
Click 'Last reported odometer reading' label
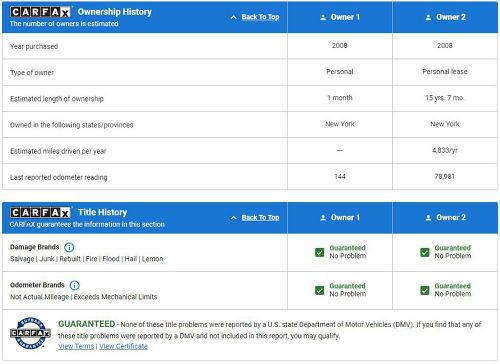[x=59, y=177]
